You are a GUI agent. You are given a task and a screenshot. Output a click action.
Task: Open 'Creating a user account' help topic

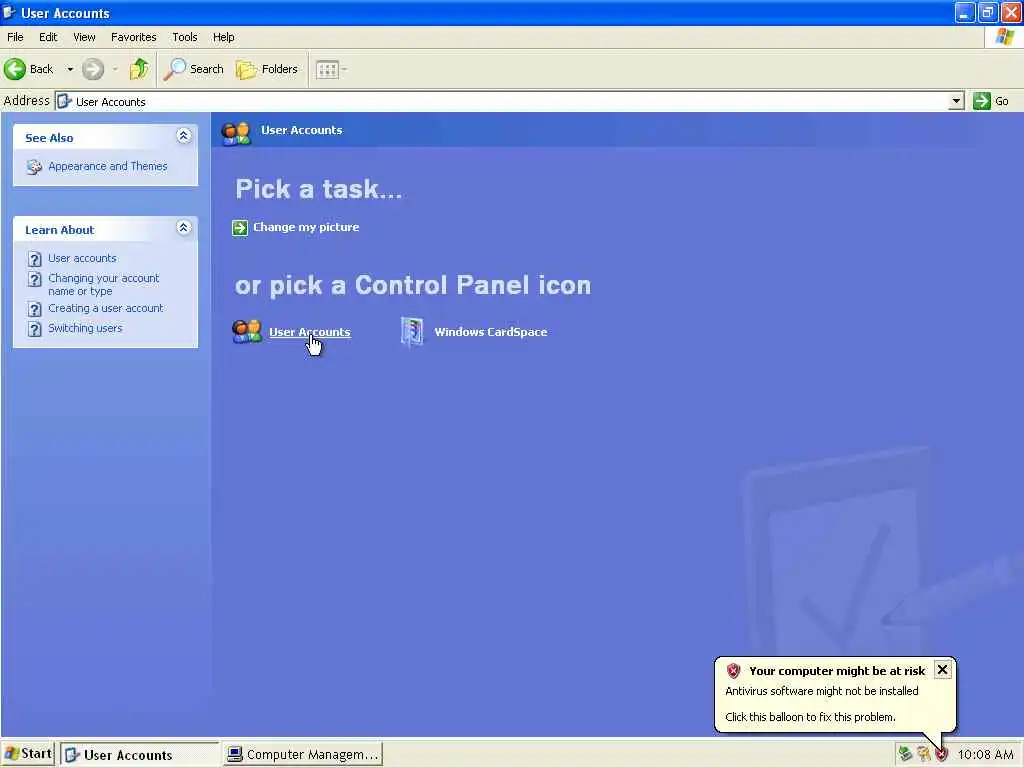point(106,308)
